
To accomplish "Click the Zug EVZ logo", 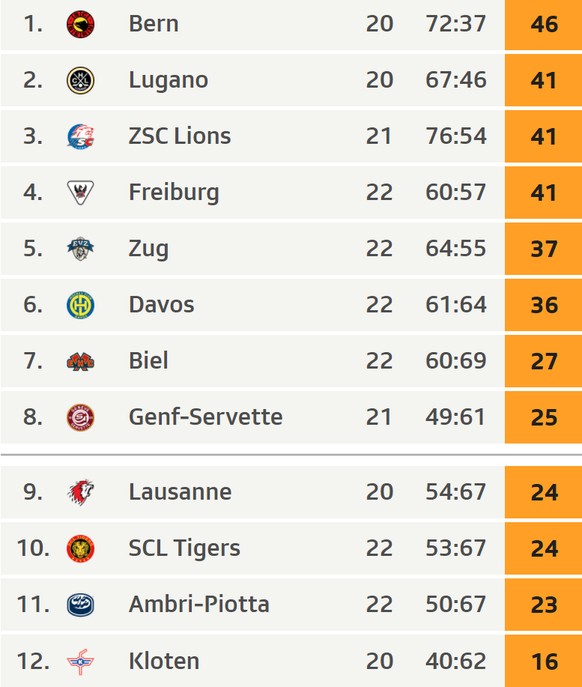I will click(80, 248).
